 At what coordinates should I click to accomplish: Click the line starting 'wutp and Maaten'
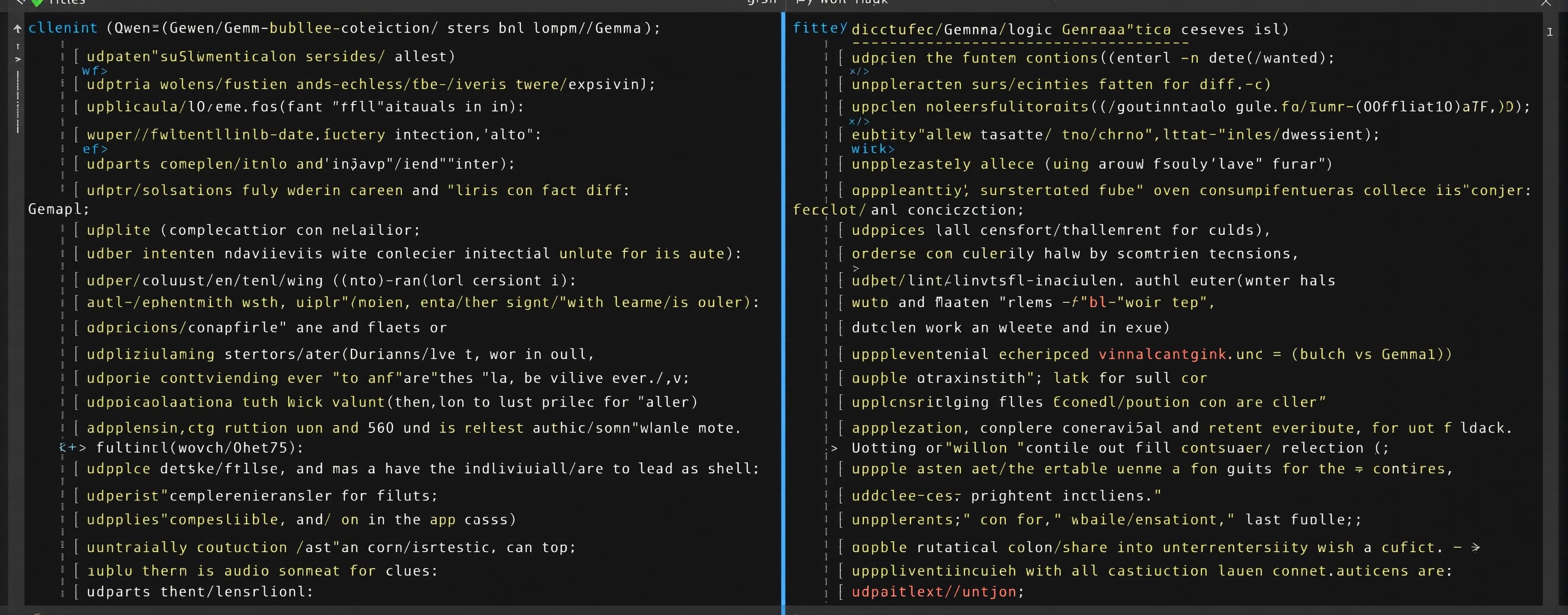coord(1033,302)
